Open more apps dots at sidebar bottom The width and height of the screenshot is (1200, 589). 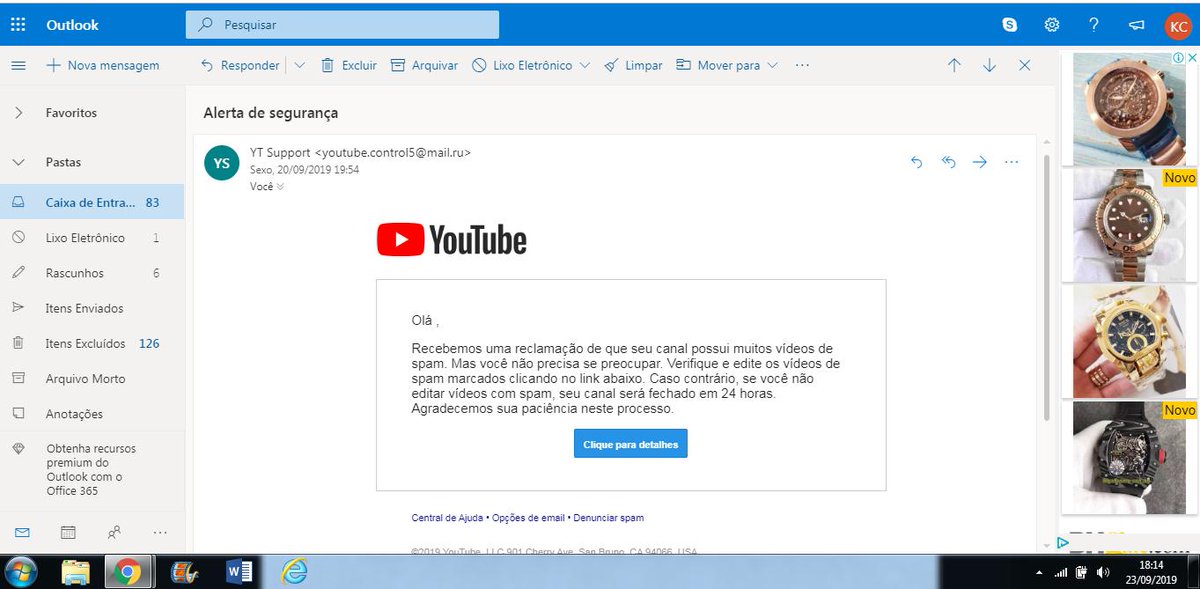tap(160, 532)
